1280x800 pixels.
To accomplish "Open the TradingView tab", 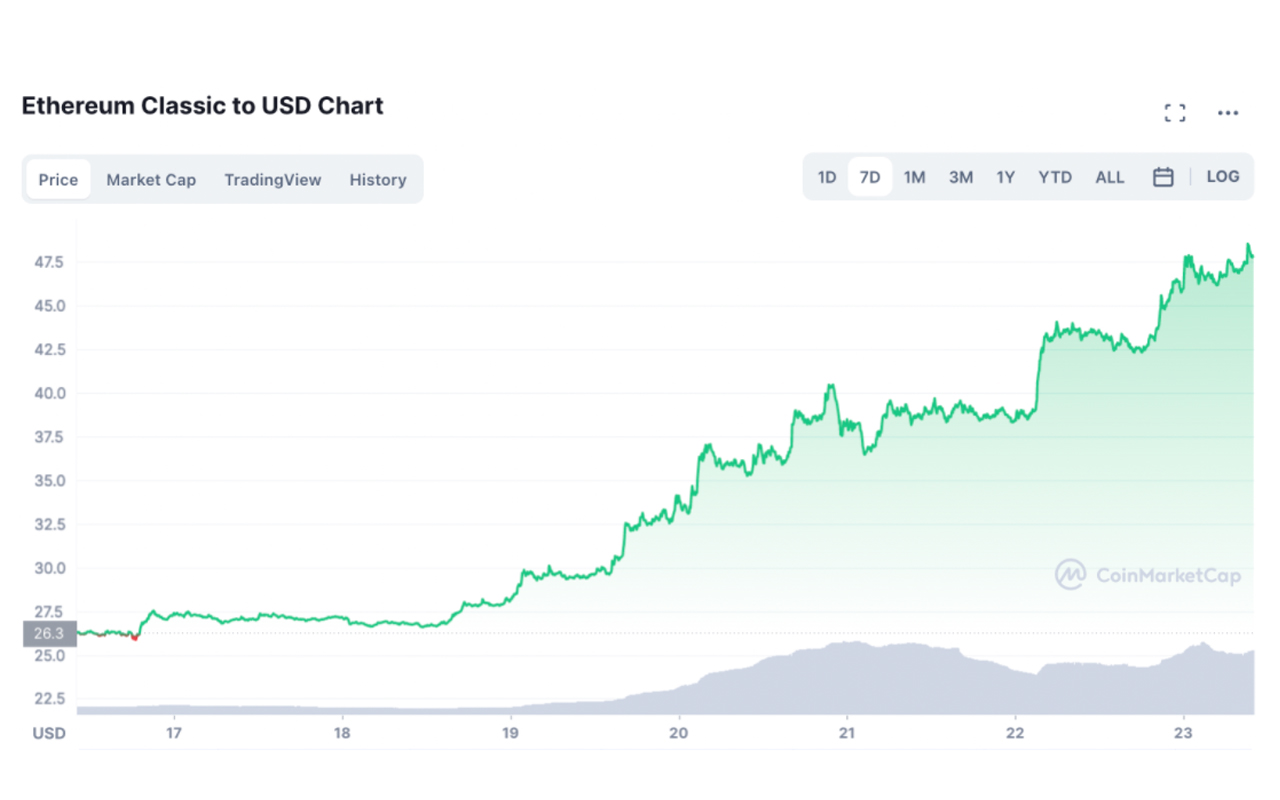I will [x=272, y=180].
